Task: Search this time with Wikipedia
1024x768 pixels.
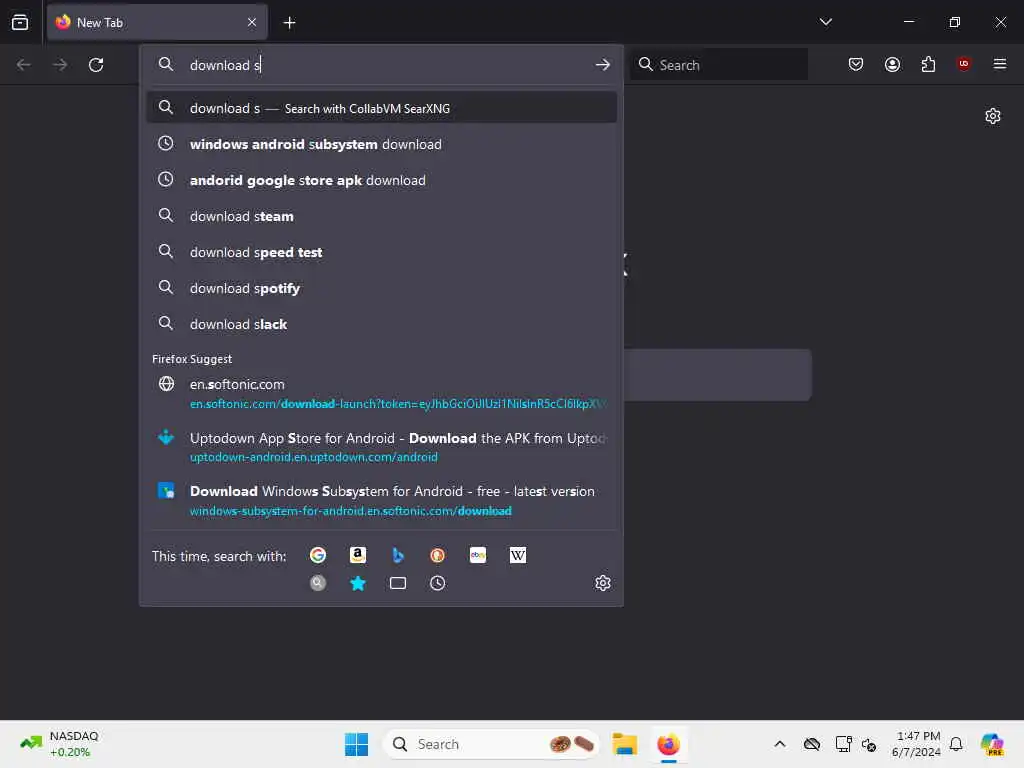Action: [518, 555]
